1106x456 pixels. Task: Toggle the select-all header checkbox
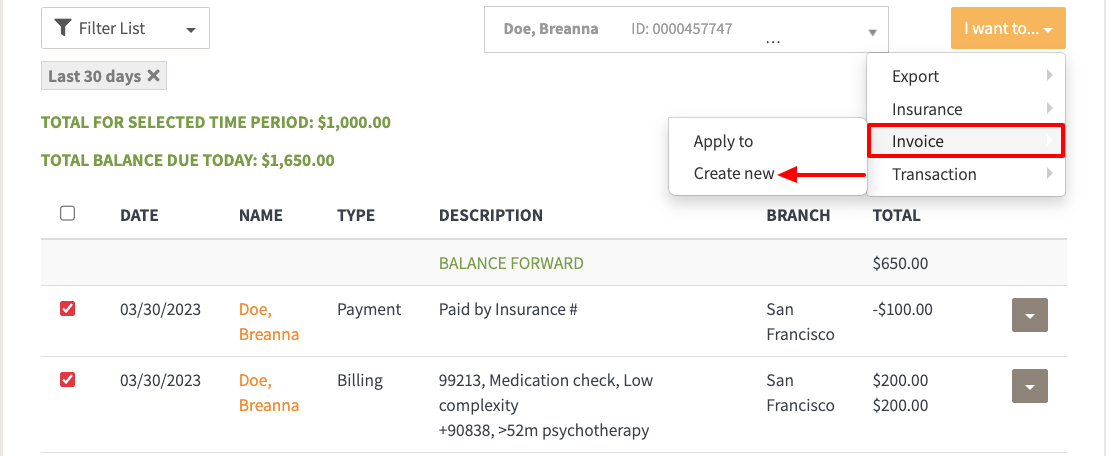[68, 213]
